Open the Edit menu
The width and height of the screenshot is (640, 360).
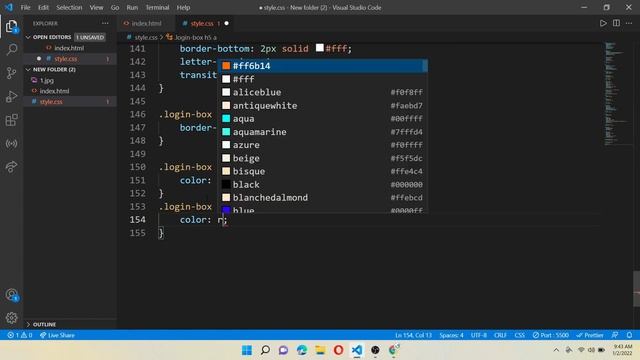43,7
